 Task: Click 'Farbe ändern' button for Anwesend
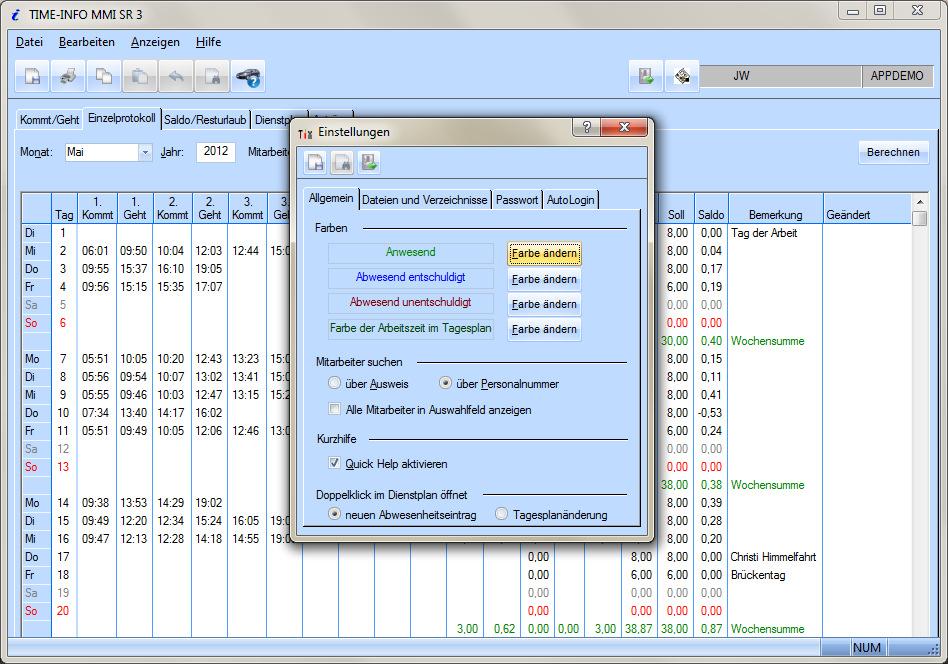pyautogui.click(x=544, y=253)
